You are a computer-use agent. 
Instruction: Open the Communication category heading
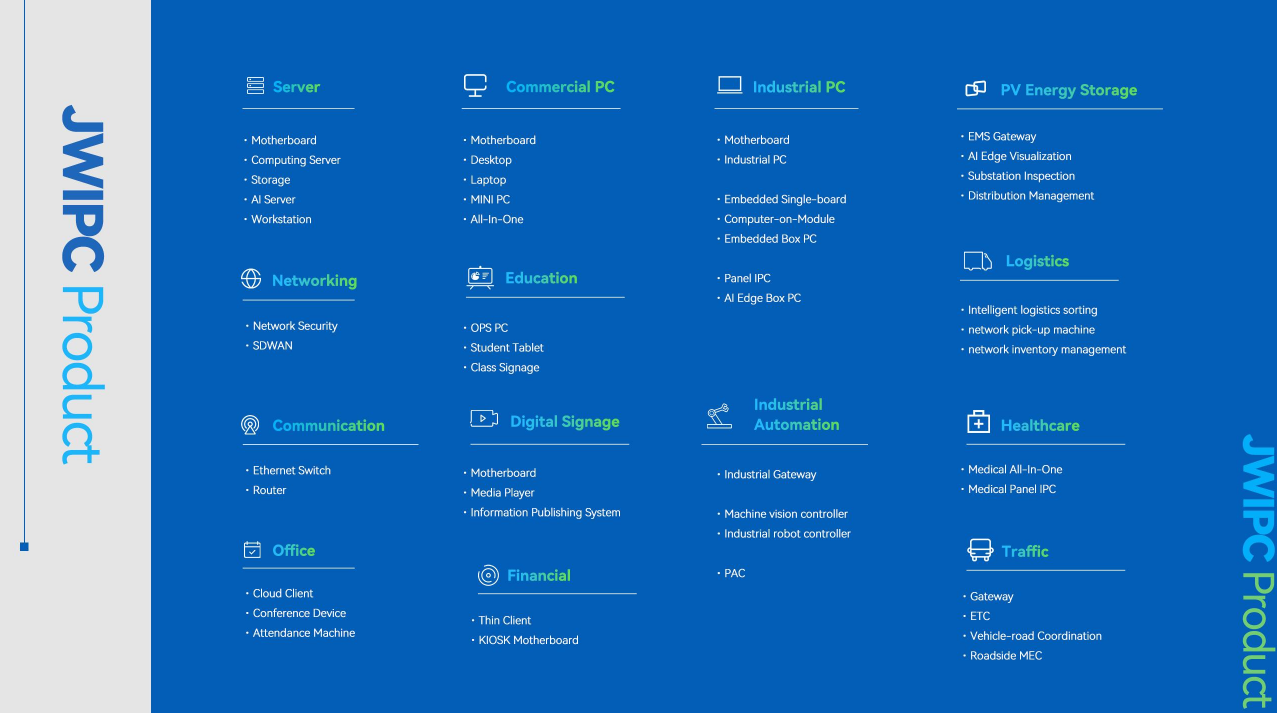click(x=328, y=425)
